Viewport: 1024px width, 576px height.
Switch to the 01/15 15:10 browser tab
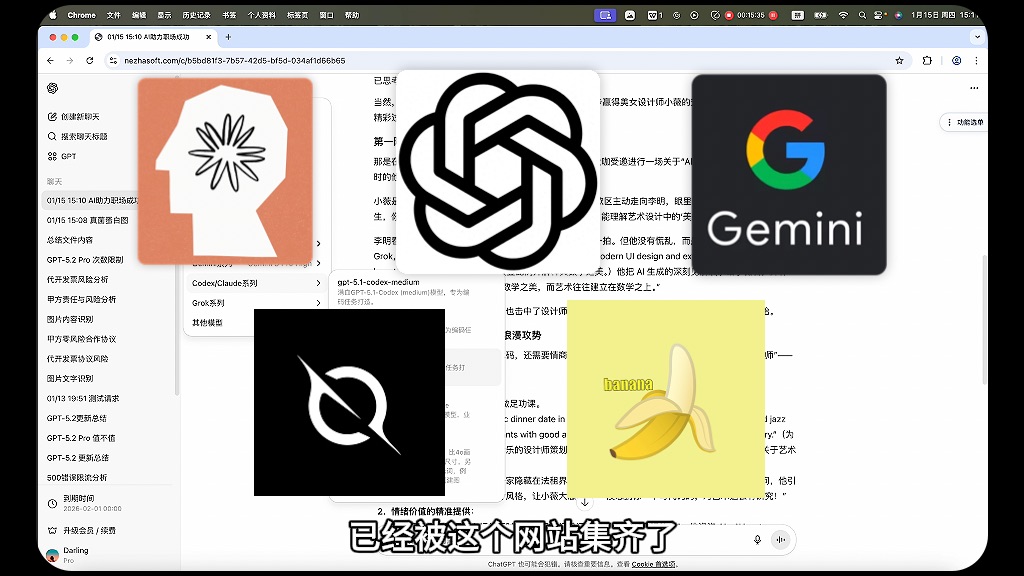click(x=153, y=37)
